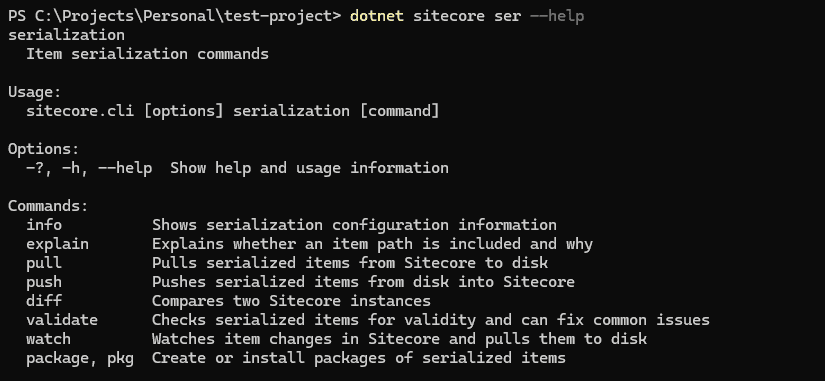Click 'sitecore.cli [options] serialization [command]' usage line
The image size is (825, 381).
click(x=233, y=111)
